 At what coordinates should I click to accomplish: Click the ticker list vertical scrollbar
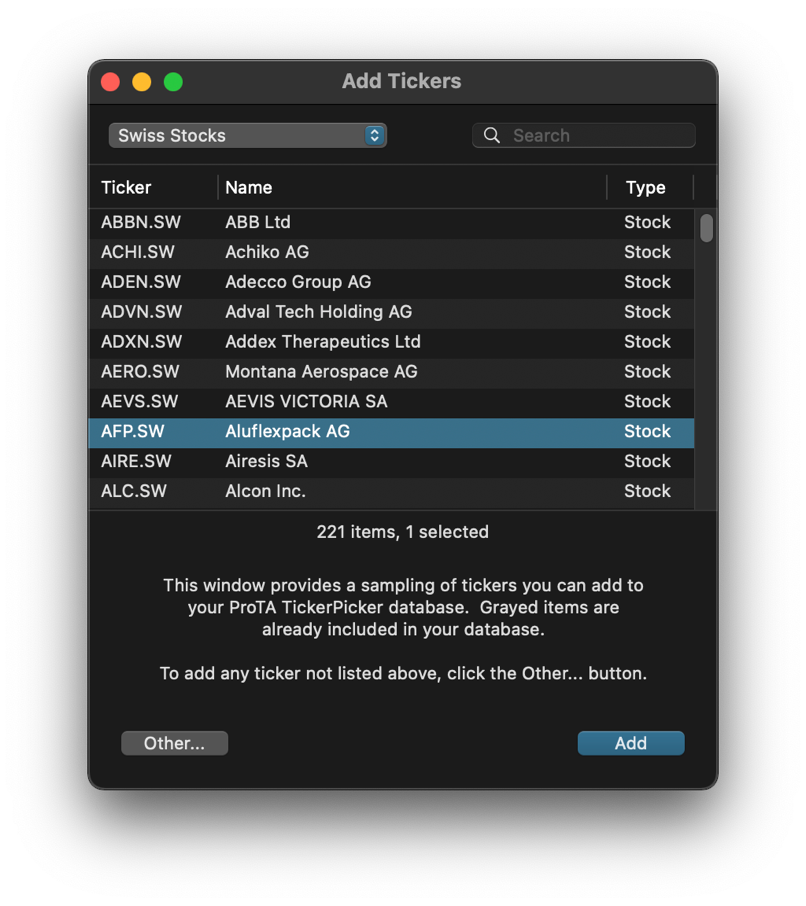pos(706,360)
